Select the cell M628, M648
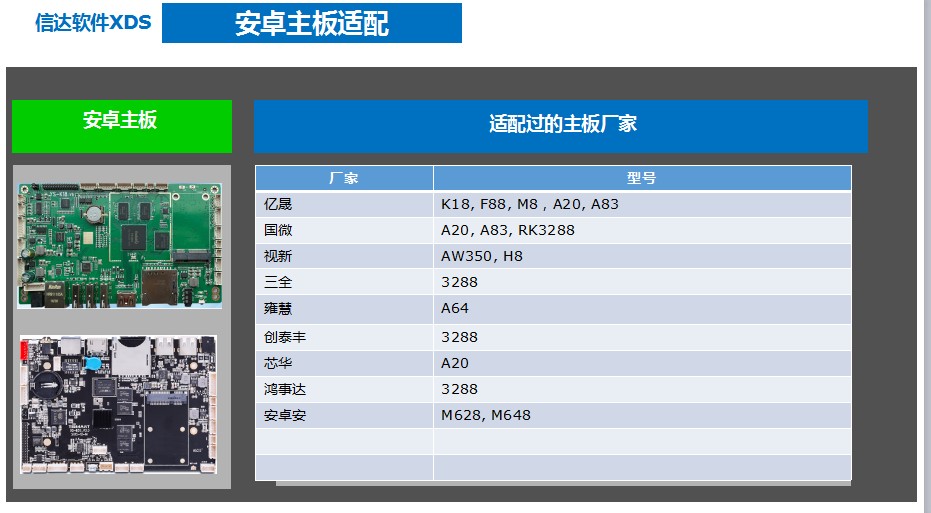The height and width of the screenshot is (513, 931). coord(642,416)
